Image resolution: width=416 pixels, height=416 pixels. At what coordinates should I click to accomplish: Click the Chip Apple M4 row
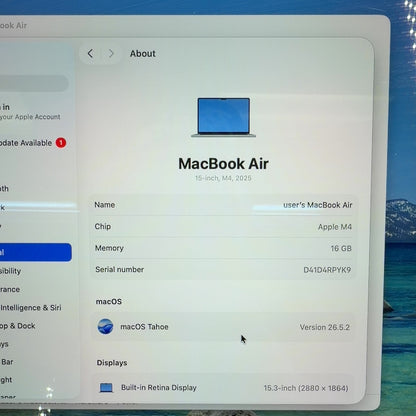tap(223, 227)
